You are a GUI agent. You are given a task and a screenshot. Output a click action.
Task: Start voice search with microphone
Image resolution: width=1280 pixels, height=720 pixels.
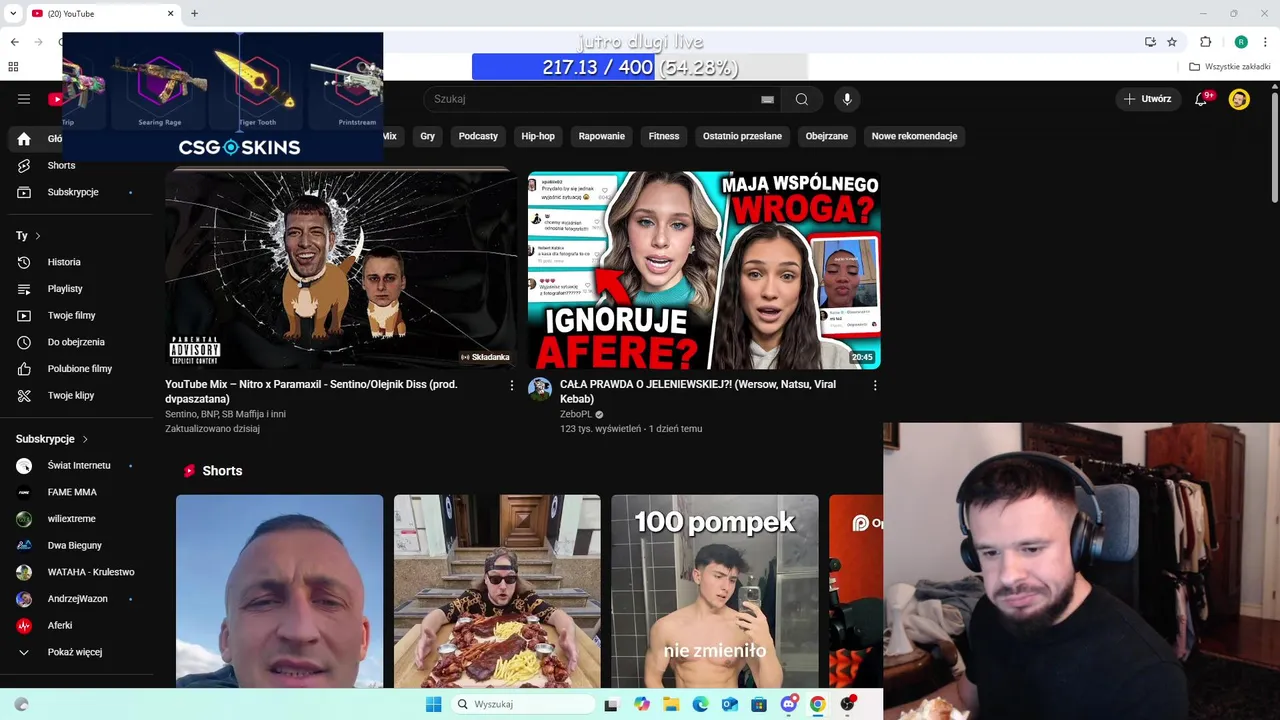pos(847,99)
